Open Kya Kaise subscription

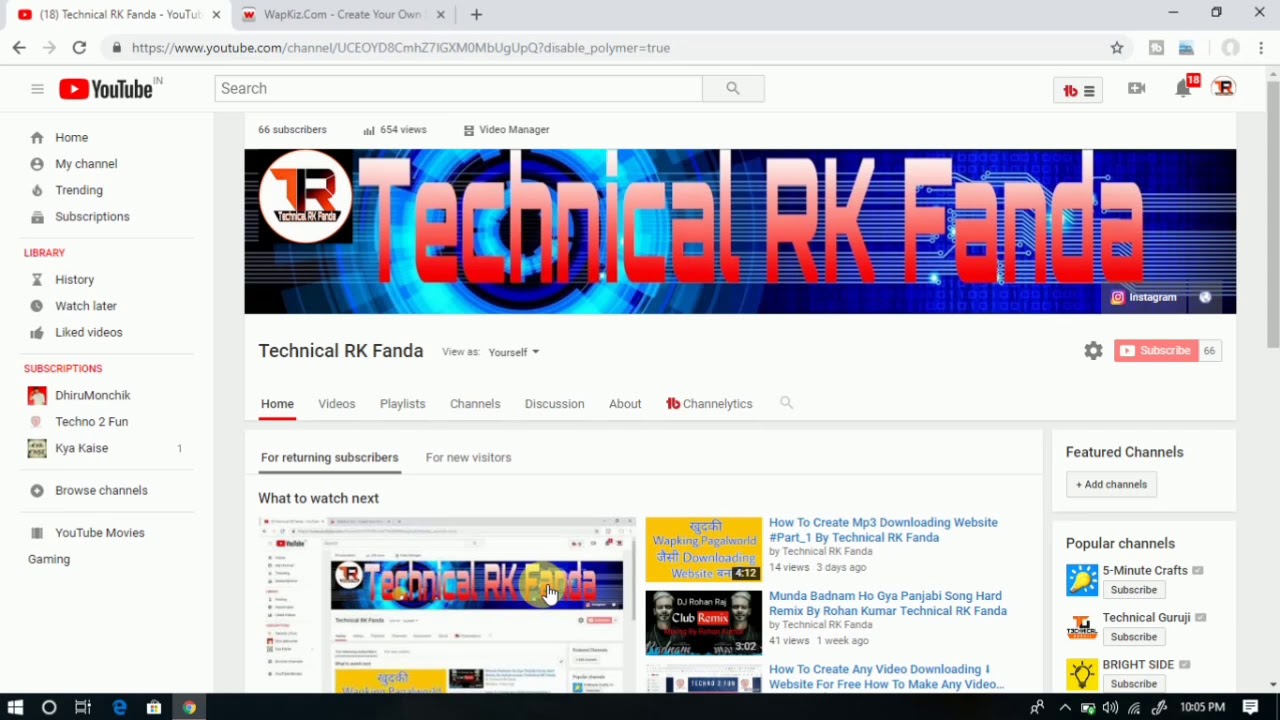(x=82, y=448)
